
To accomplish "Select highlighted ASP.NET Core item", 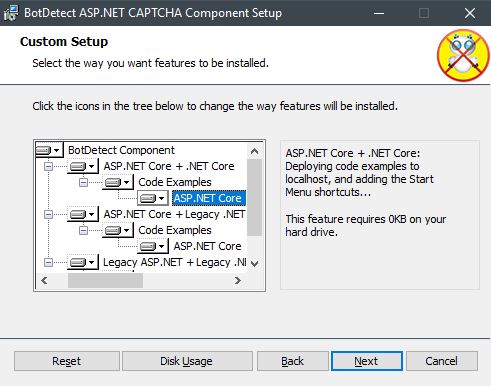I will tap(209, 198).
